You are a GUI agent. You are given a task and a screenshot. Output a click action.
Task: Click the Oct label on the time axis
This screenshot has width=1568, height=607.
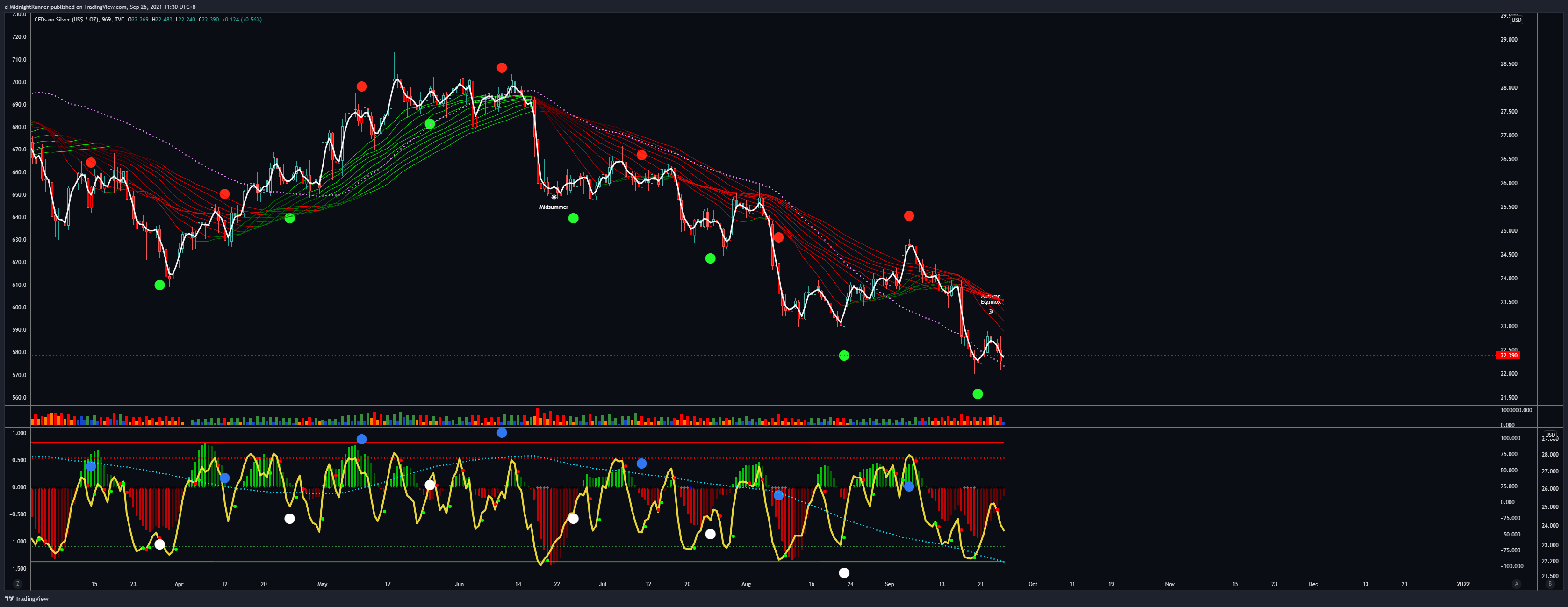pos(1033,584)
